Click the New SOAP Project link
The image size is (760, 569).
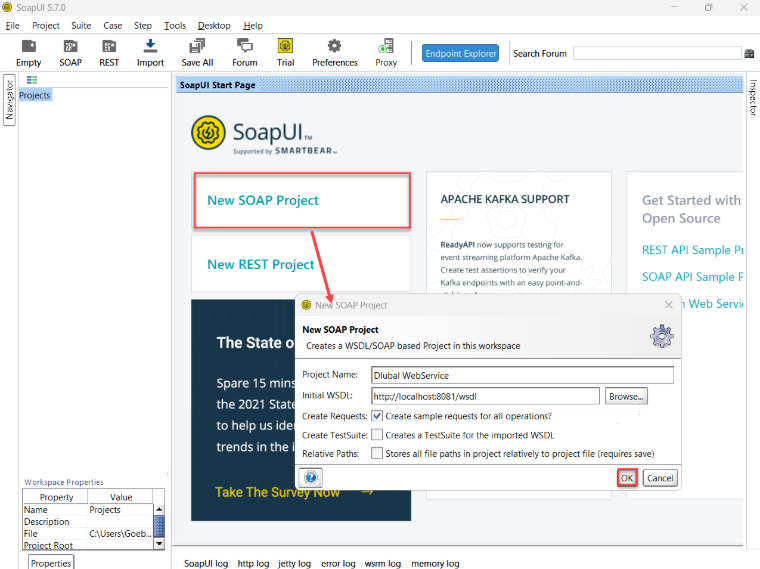(263, 200)
